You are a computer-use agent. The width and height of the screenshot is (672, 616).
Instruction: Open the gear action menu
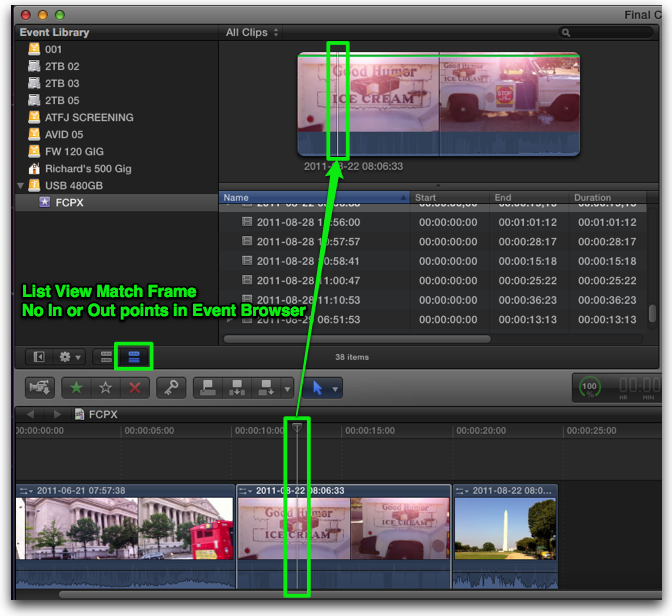pyautogui.click(x=69, y=357)
